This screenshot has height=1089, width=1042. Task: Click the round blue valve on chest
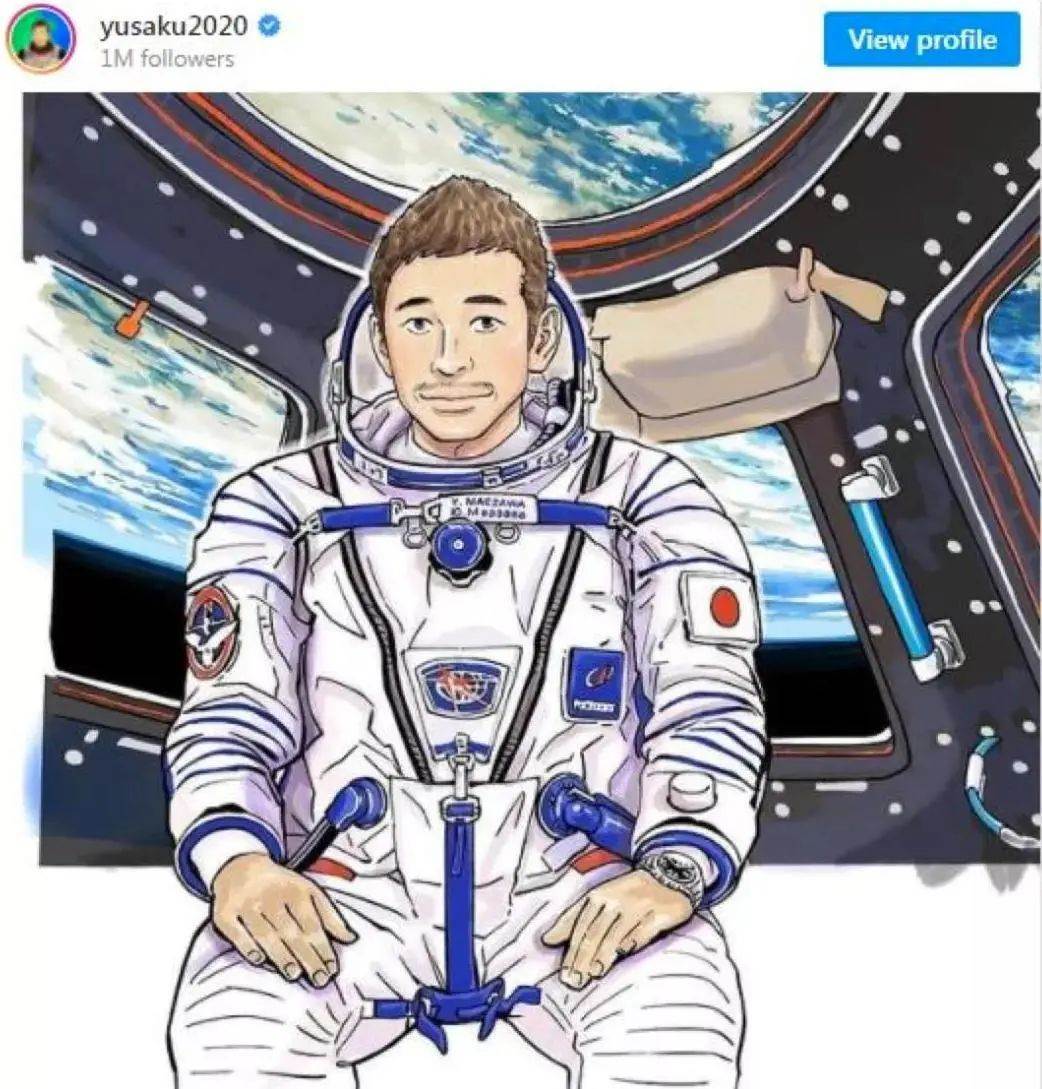click(x=458, y=545)
